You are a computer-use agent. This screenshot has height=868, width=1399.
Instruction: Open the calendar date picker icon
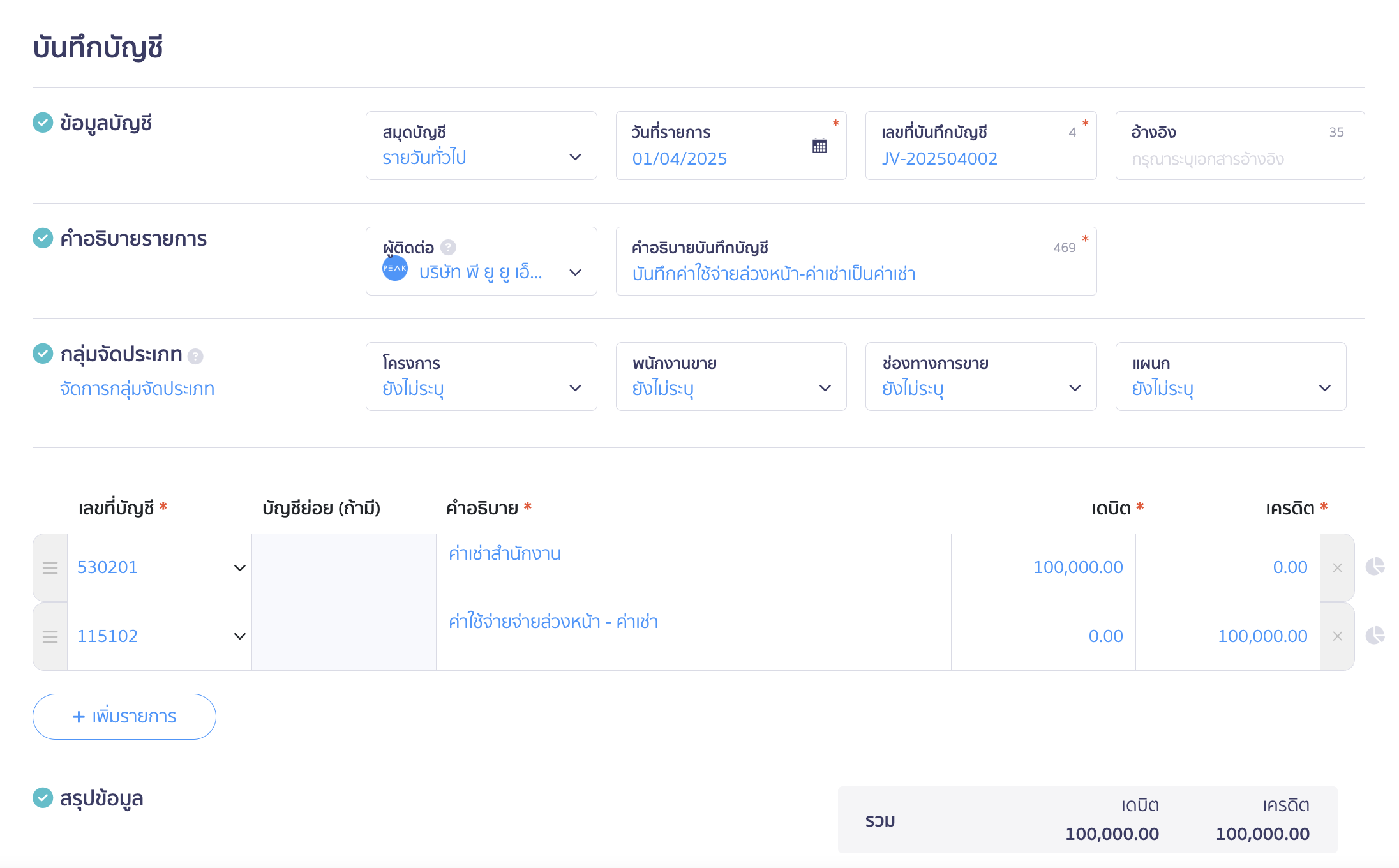point(819,146)
